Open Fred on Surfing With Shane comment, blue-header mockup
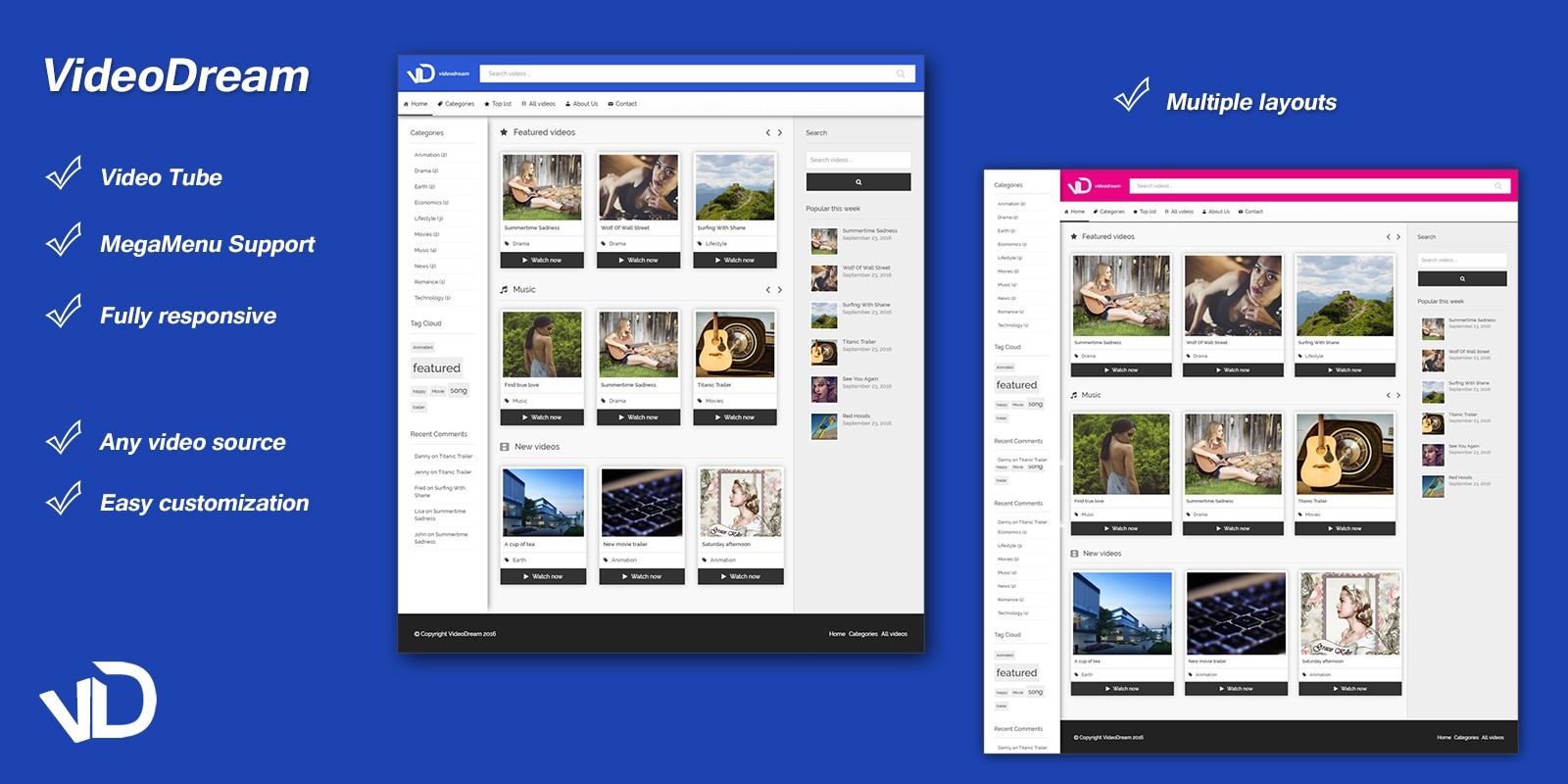The width and height of the screenshot is (1568, 784). (440, 492)
